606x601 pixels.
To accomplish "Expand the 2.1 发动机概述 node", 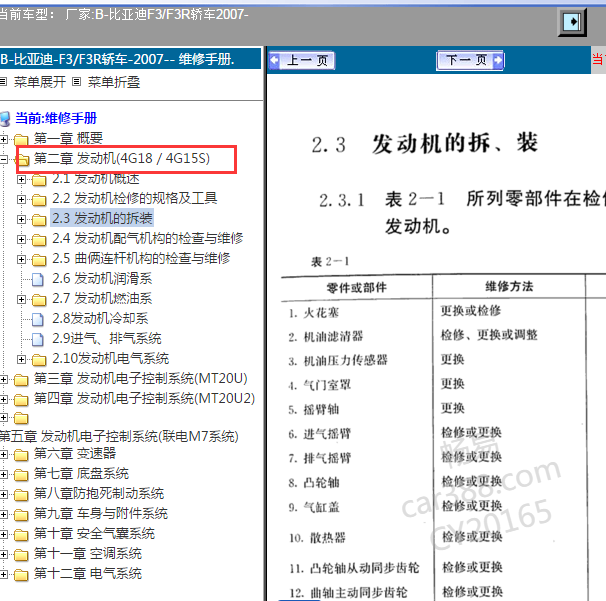I will (x=22, y=179).
